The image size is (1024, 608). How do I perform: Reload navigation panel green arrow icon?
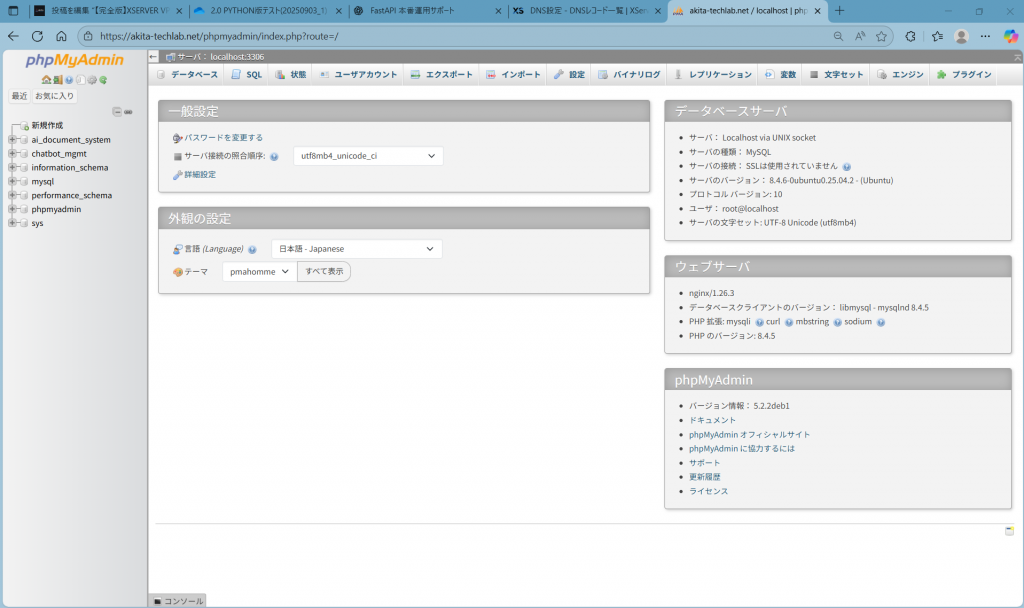point(103,80)
